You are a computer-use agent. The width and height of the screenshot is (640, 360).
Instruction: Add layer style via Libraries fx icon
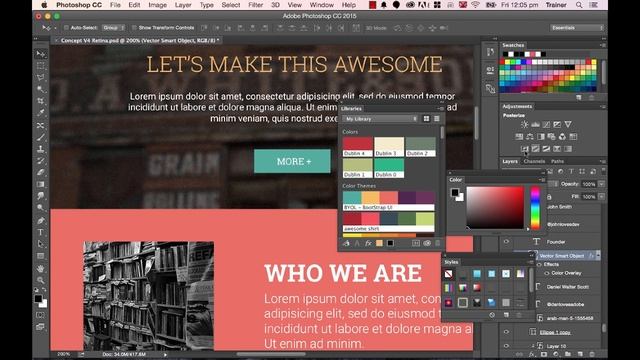[x=368, y=243]
